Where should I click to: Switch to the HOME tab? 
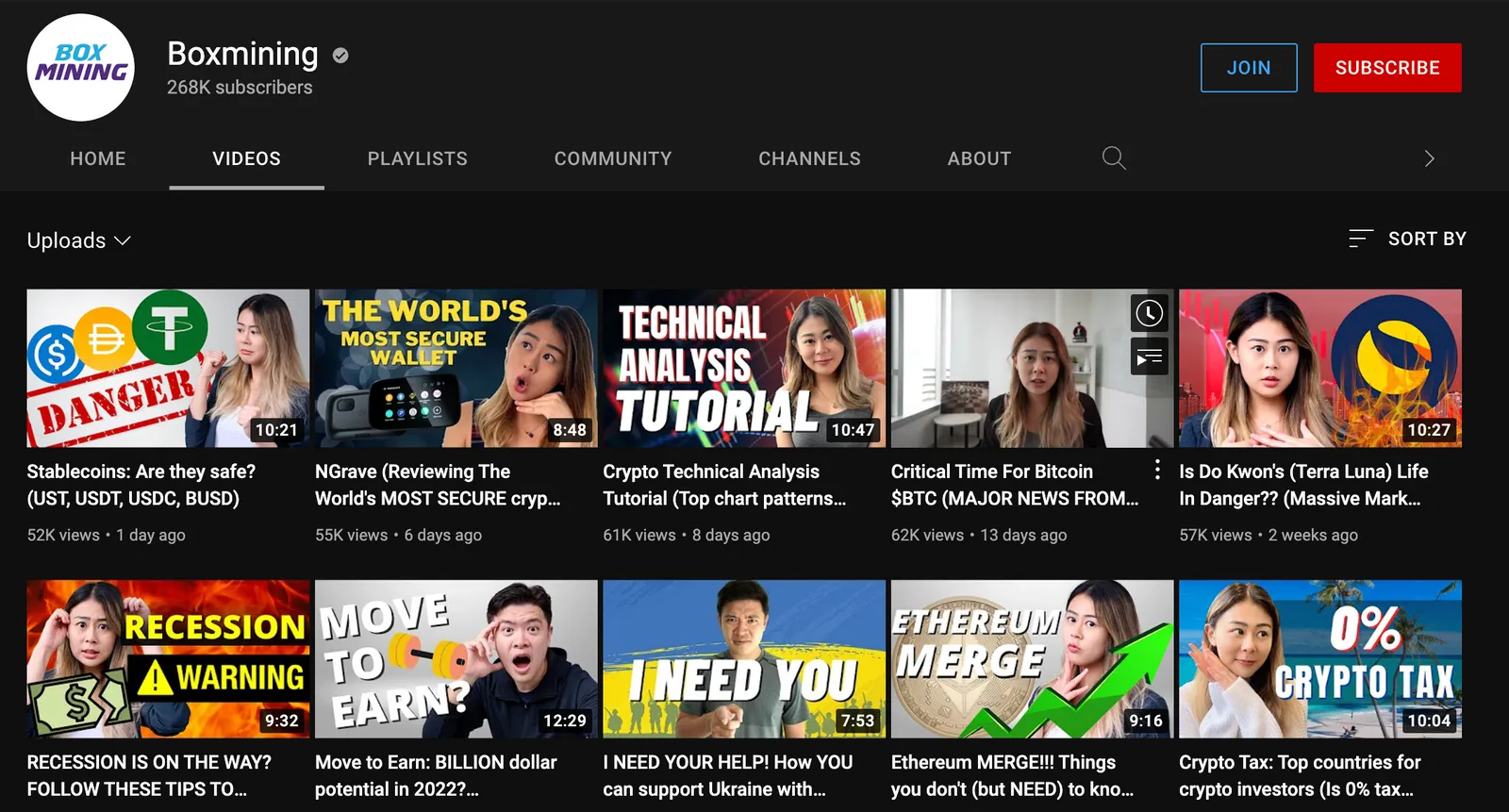98,158
